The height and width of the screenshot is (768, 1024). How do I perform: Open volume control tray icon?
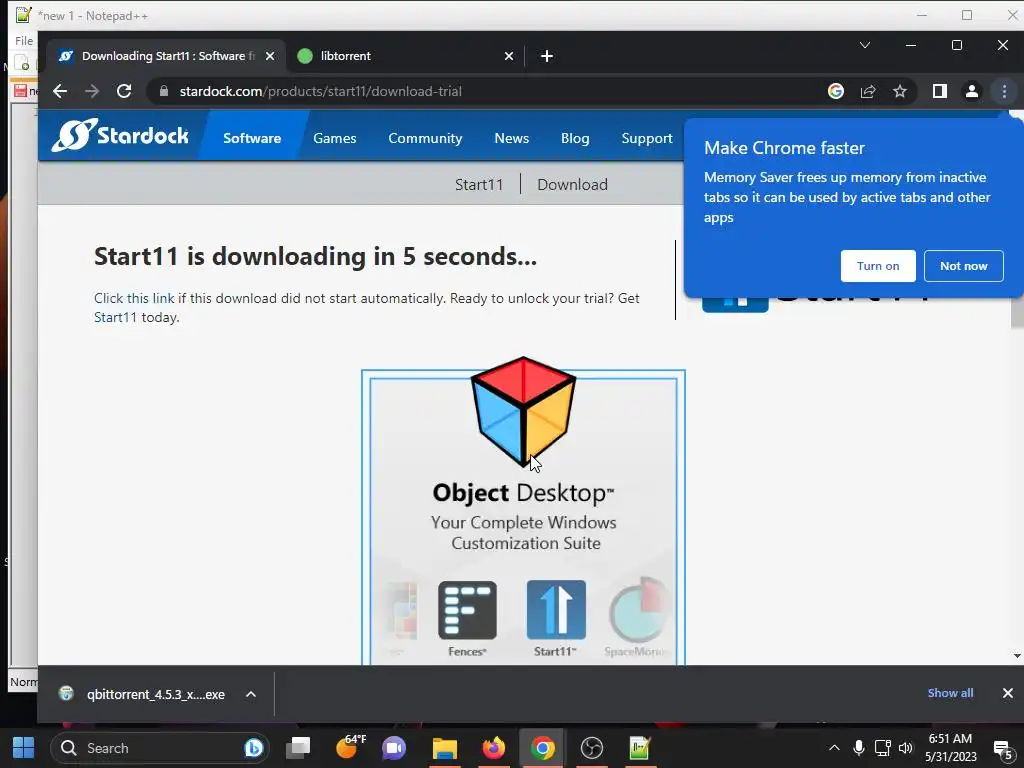(x=905, y=748)
